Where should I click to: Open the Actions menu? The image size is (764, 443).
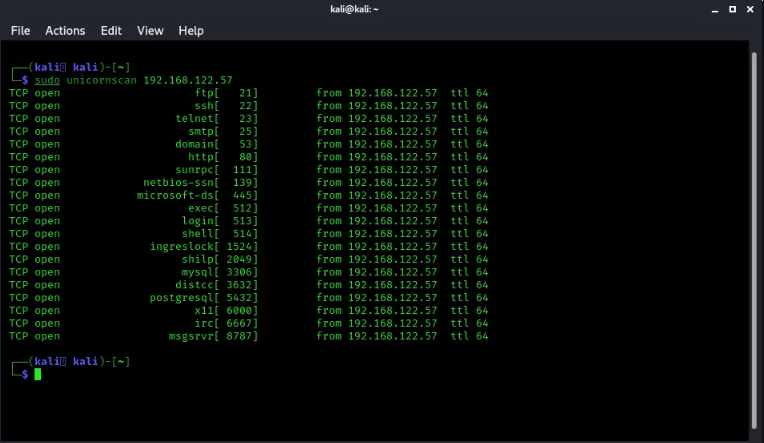pos(65,31)
